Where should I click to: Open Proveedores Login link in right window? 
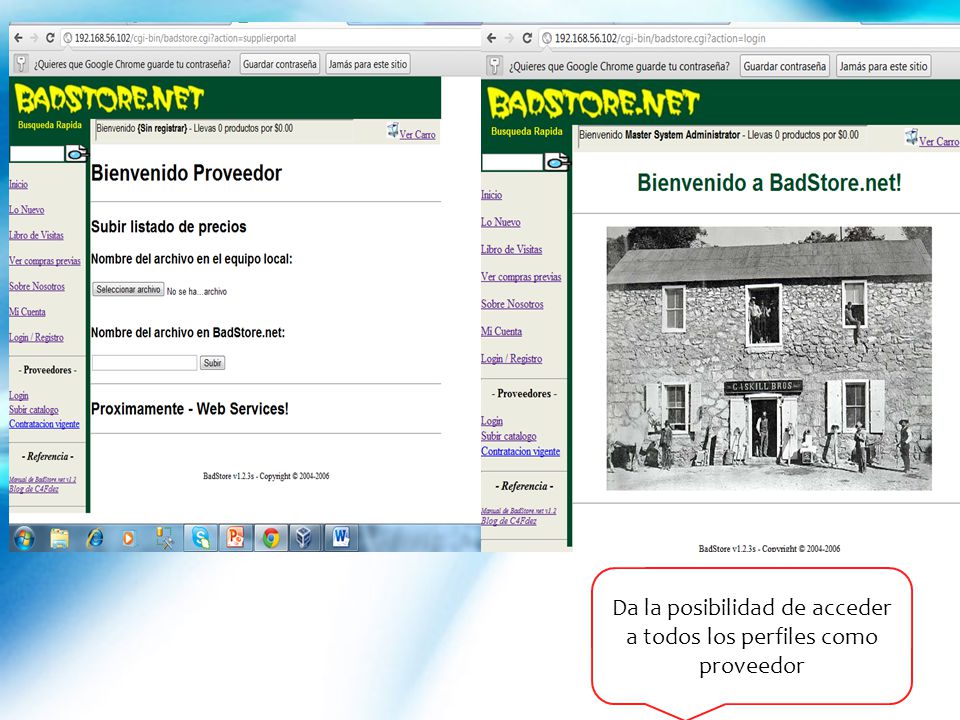[492, 421]
